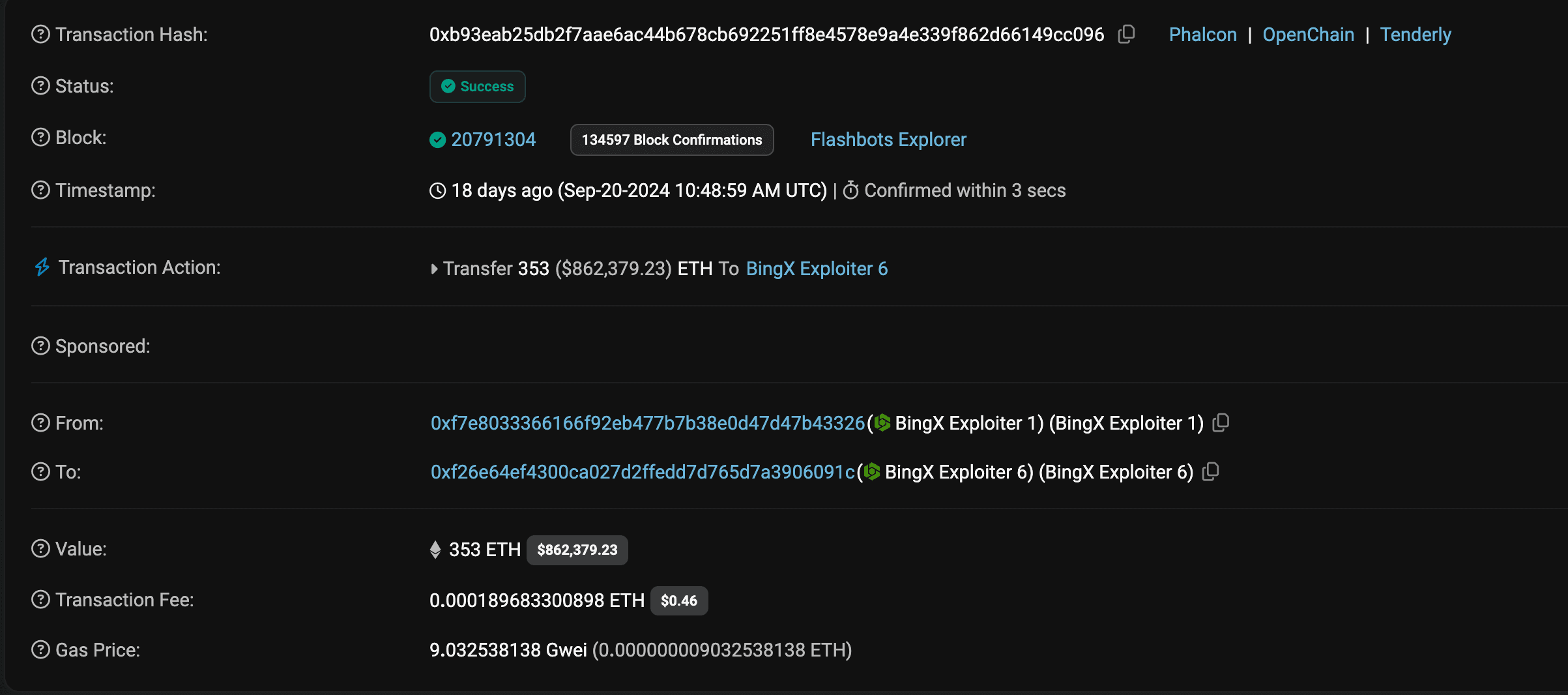Open block 20791304
The height and width of the screenshot is (695, 1568).
click(x=494, y=140)
